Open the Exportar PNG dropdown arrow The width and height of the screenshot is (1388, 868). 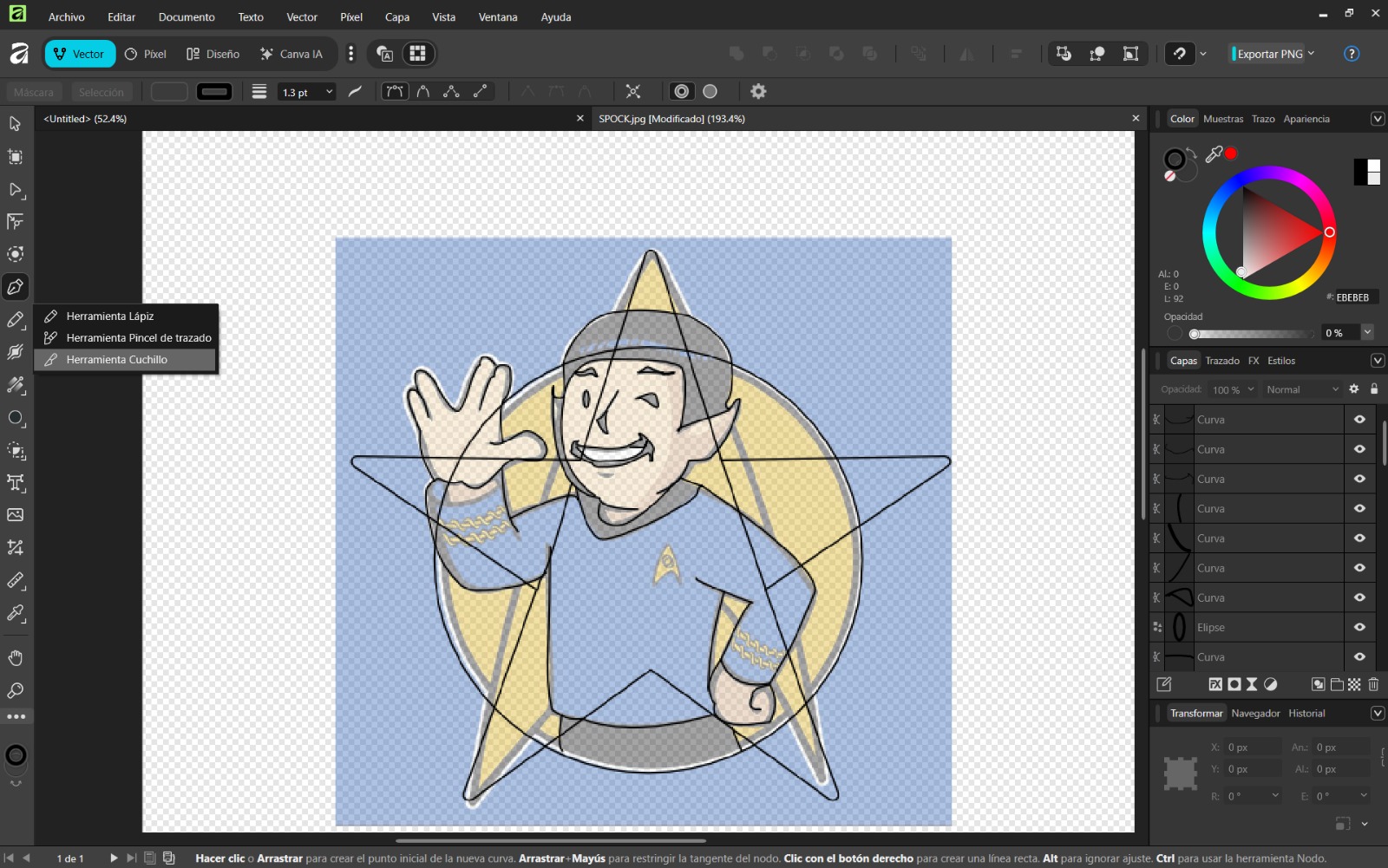point(1311,53)
